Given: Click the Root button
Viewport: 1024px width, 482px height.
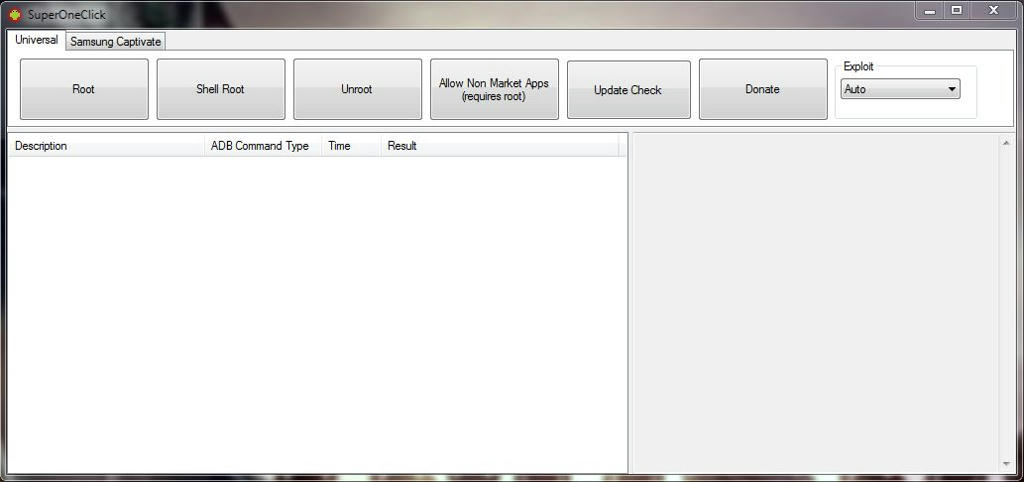Looking at the screenshot, I should tap(84, 89).
